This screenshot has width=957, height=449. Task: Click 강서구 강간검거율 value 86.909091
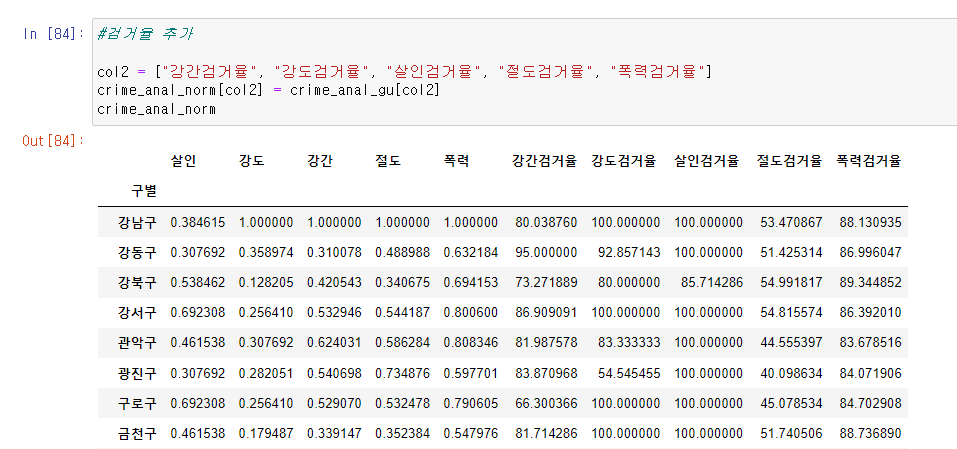546,312
